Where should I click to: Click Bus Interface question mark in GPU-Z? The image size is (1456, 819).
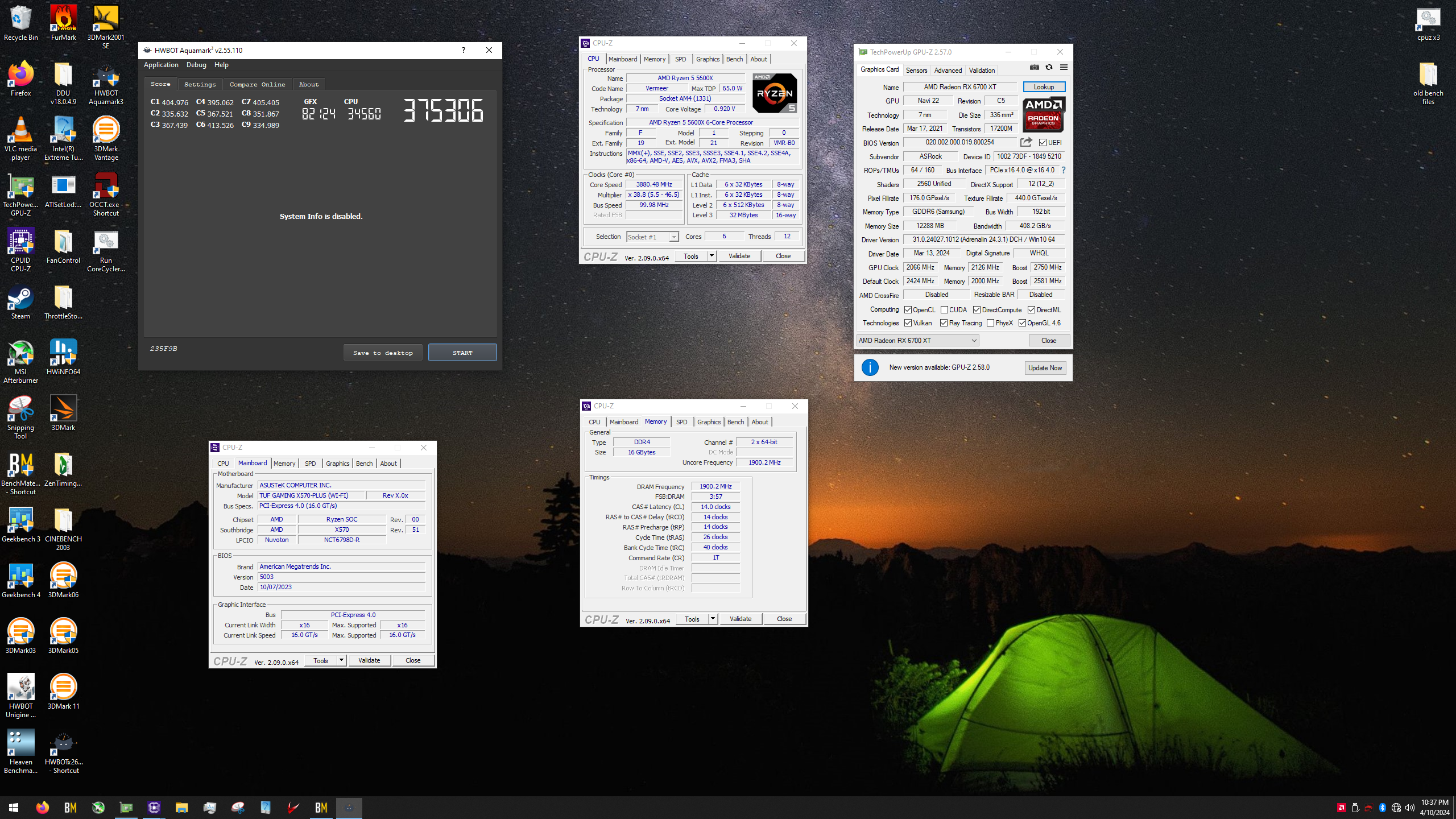1063,170
